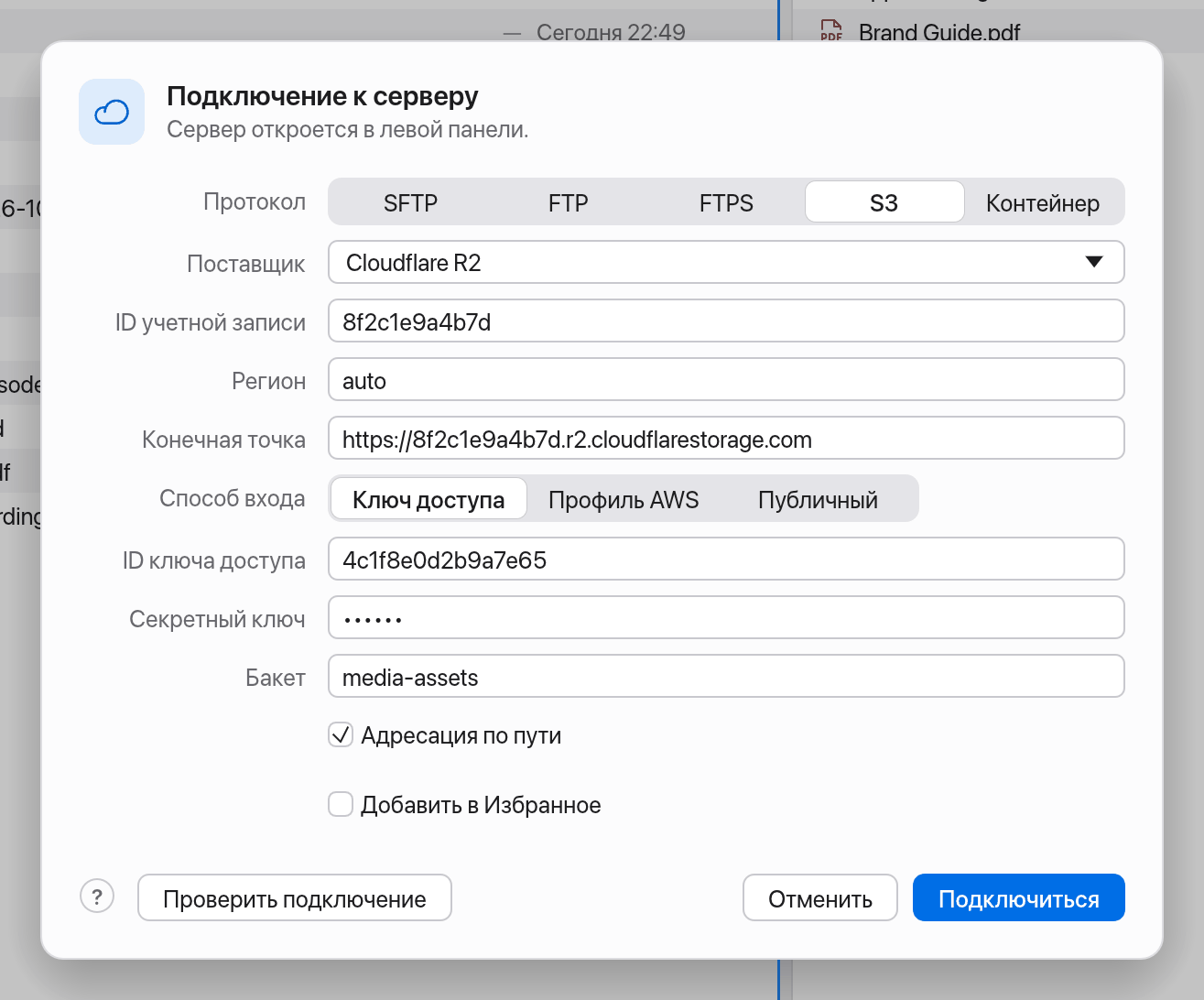Choose the S3 protocol tab
1204x1000 pixels.
click(884, 201)
